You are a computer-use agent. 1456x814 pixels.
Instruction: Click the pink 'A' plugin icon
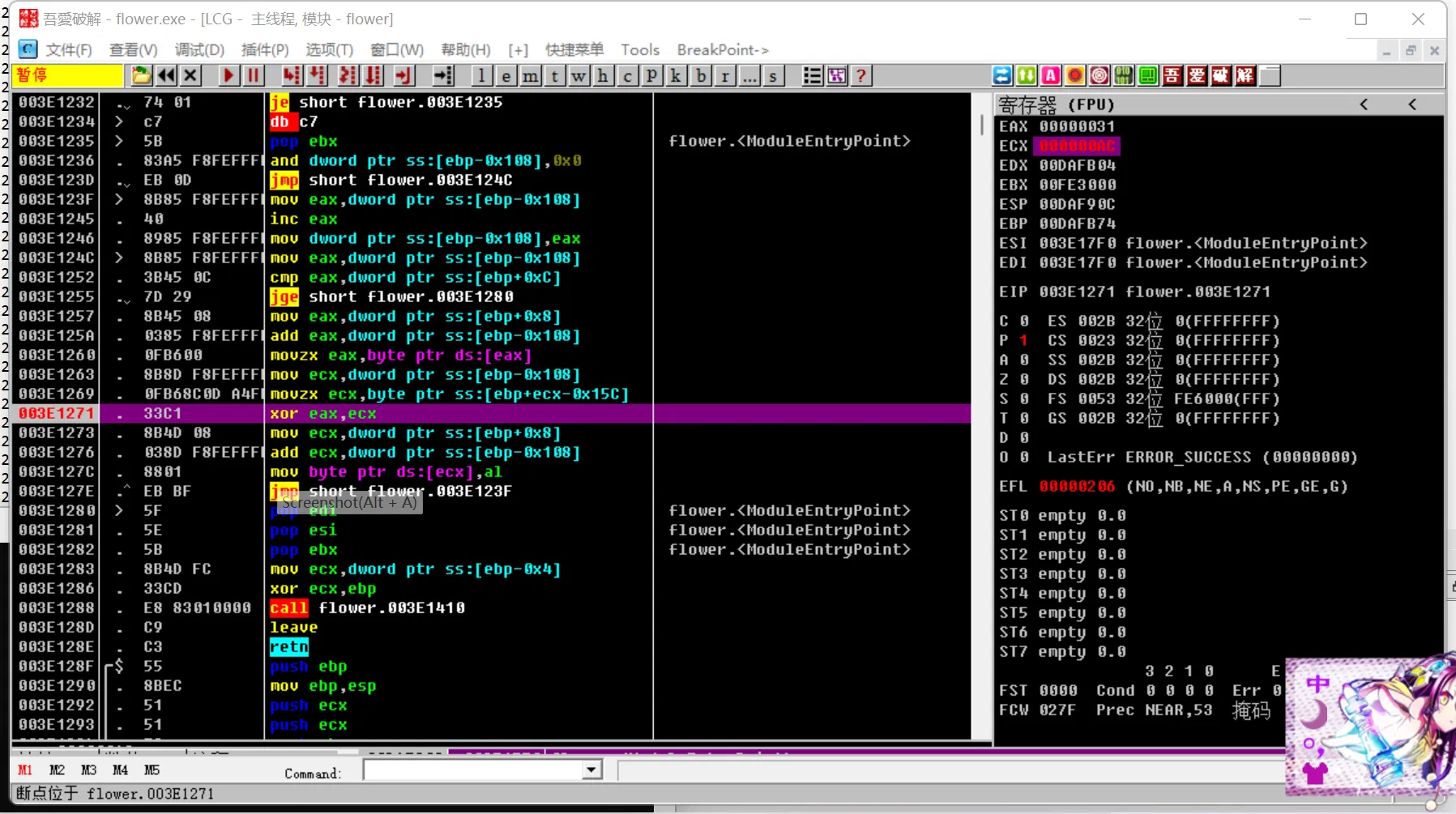click(x=1051, y=75)
